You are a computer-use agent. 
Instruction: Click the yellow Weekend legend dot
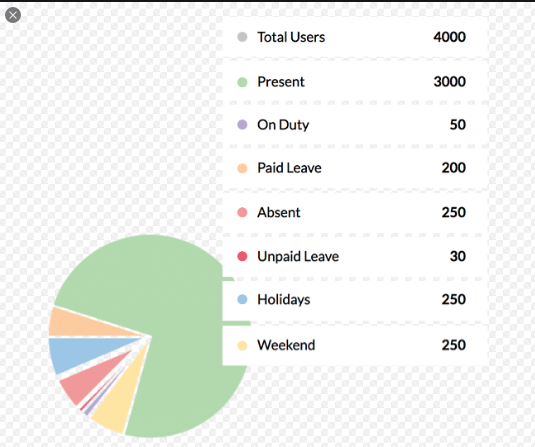[x=242, y=345]
